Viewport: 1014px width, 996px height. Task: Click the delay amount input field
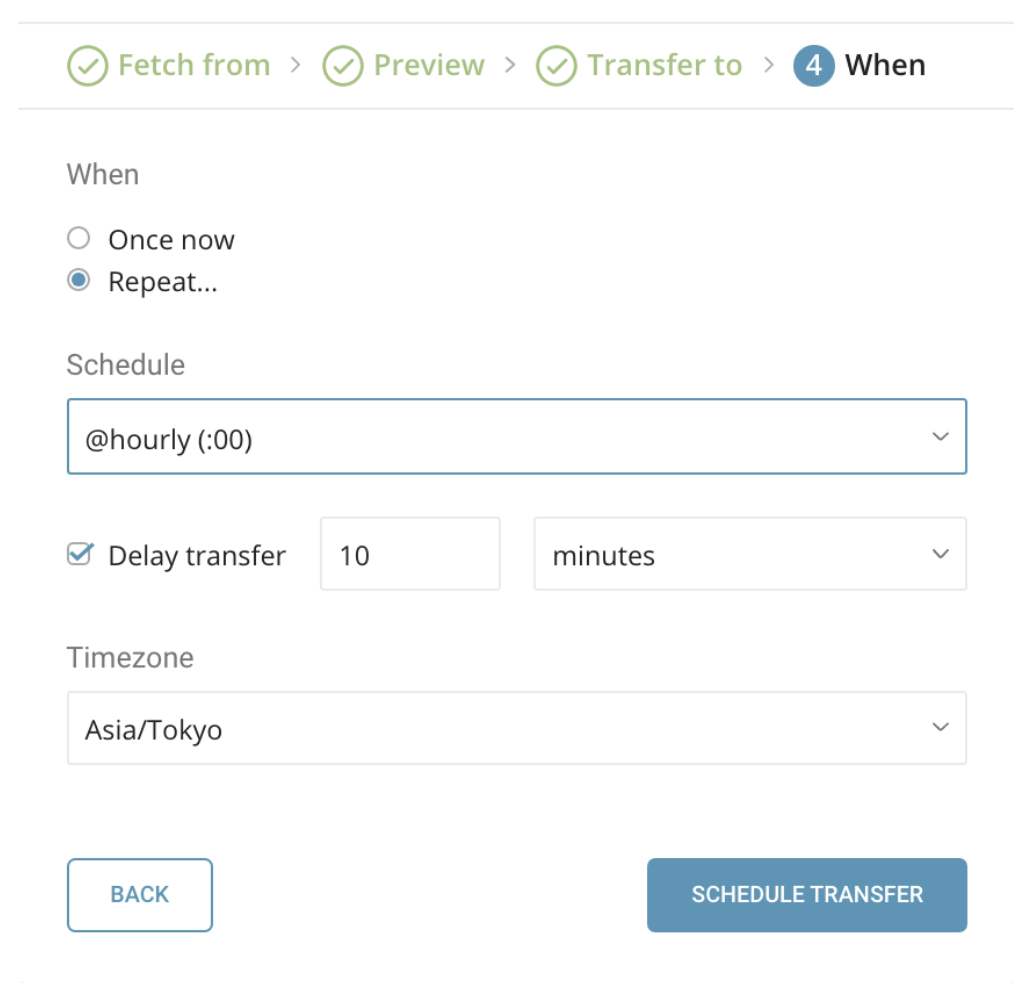(x=410, y=554)
